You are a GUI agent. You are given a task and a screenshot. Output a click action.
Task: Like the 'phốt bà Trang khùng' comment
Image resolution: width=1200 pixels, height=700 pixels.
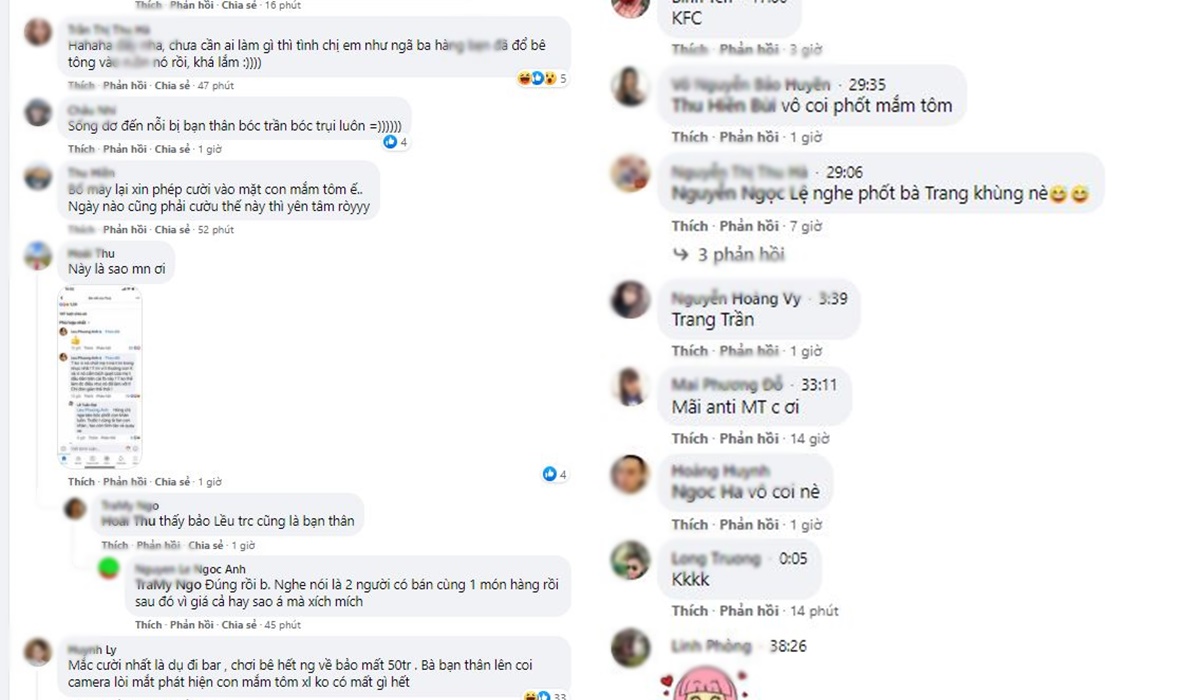(689, 226)
